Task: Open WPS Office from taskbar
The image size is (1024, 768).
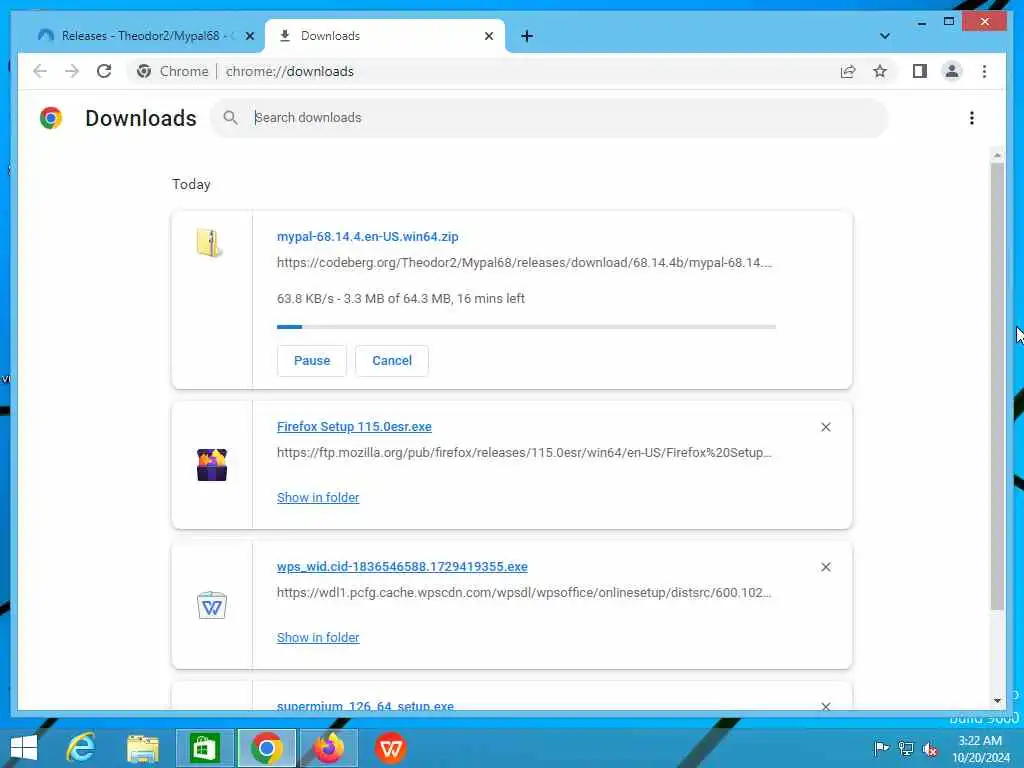Action: point(391,748)
